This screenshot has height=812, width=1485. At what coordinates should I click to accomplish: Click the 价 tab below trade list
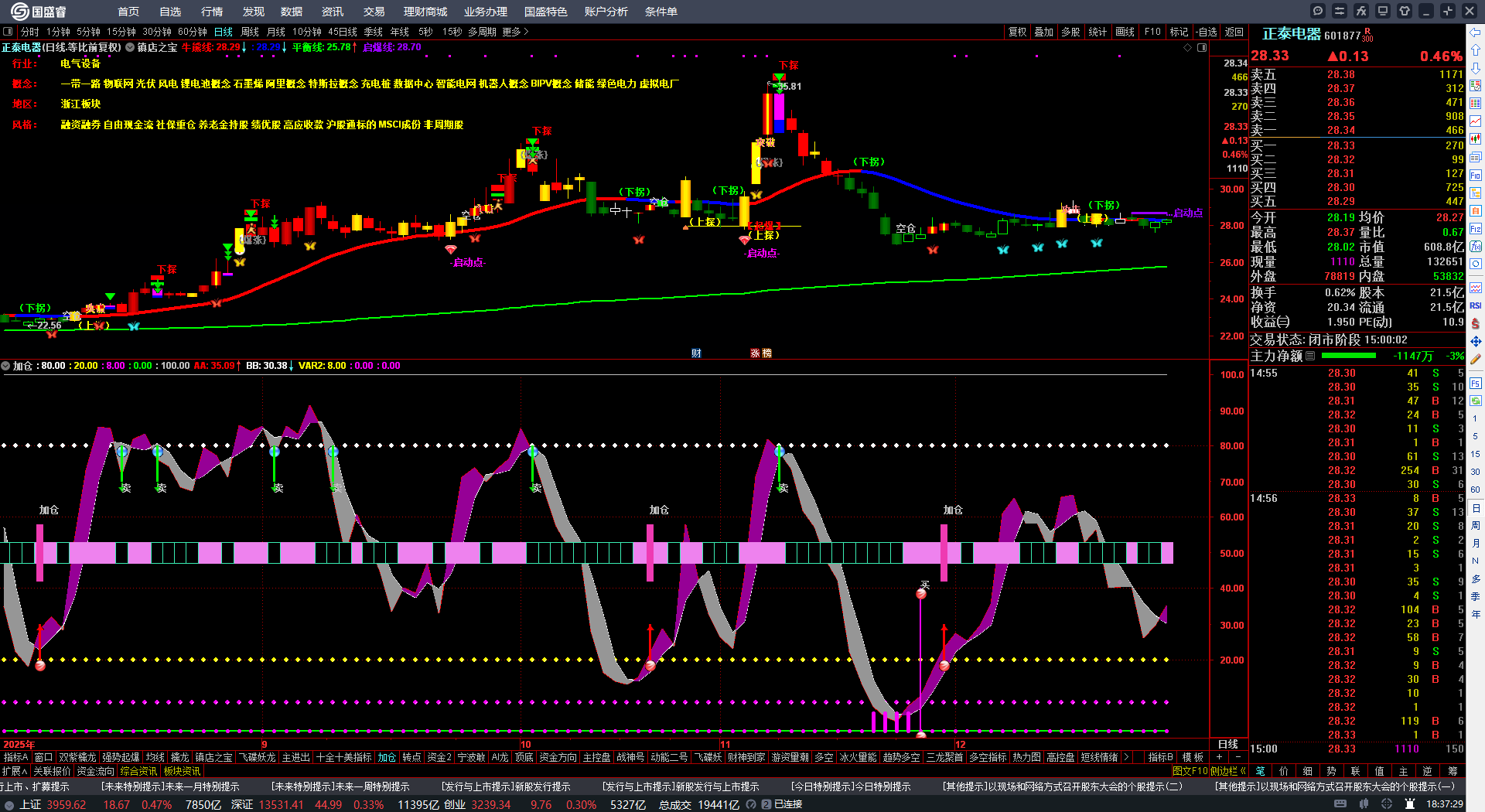1284,771
